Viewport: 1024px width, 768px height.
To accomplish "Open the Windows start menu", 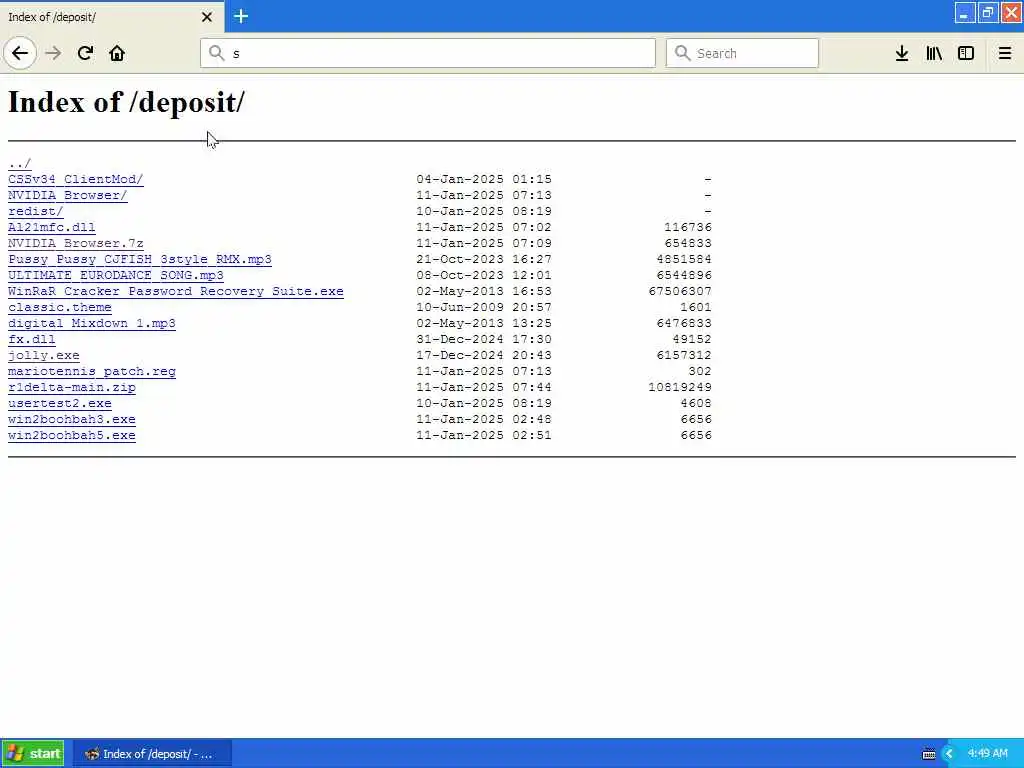I will [33, 754].
